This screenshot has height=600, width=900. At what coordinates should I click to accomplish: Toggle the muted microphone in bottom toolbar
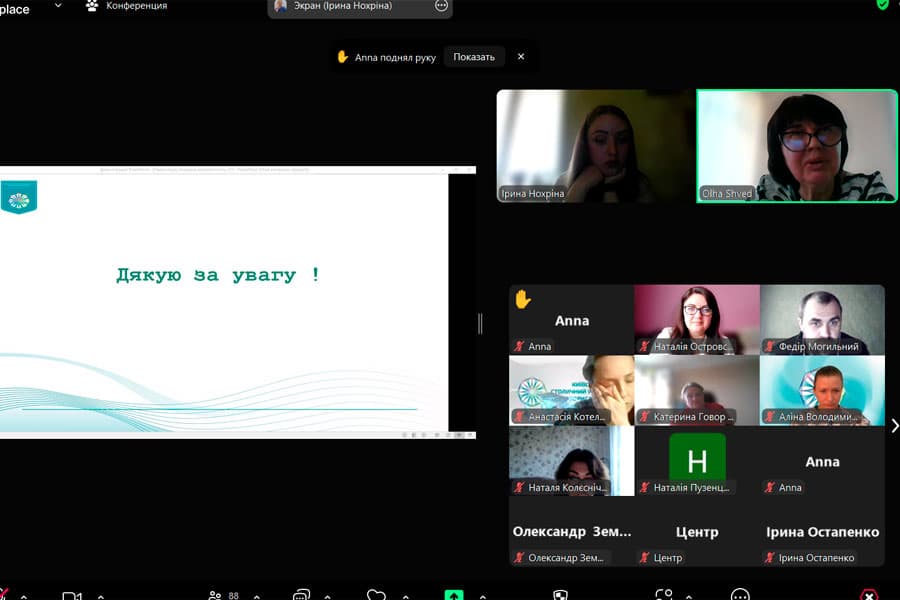point(4,596)
